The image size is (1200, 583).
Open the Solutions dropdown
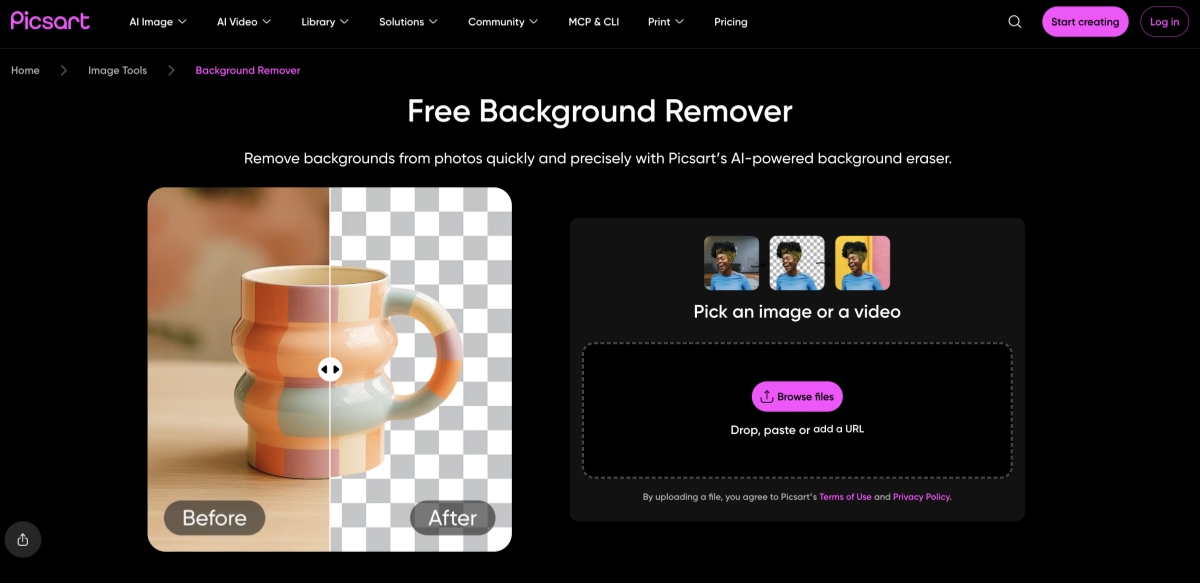[408, 22]
